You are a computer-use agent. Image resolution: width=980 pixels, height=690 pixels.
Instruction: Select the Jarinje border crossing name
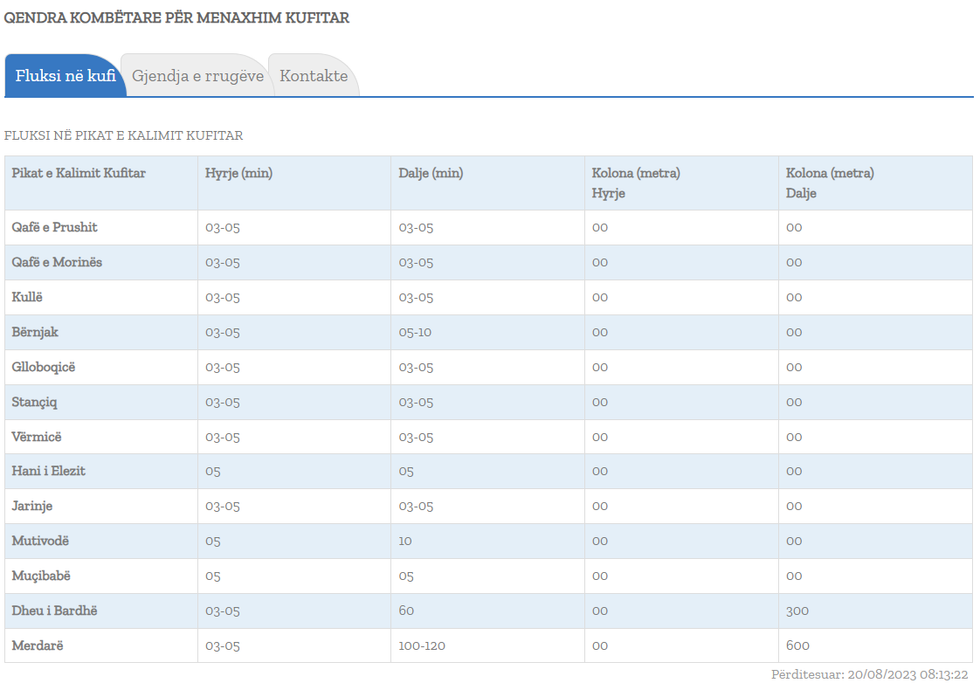pos(34,506)
